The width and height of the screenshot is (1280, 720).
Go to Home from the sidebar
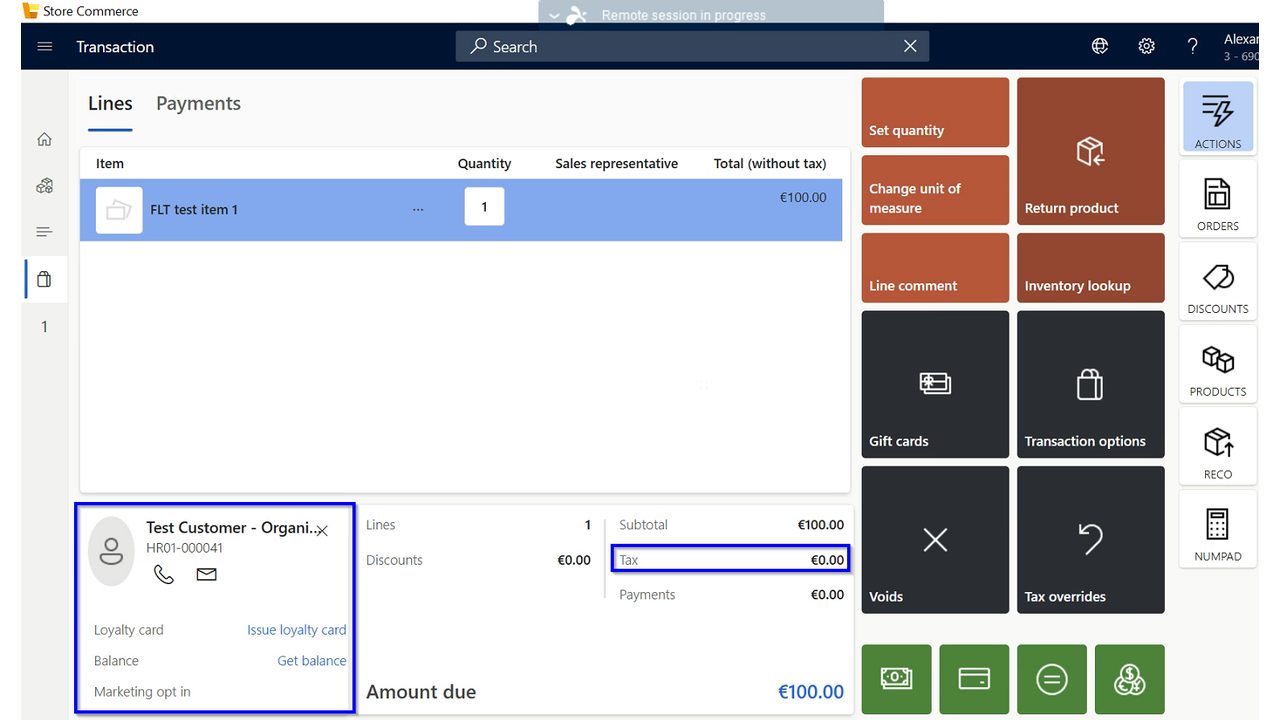click(44, 140)
